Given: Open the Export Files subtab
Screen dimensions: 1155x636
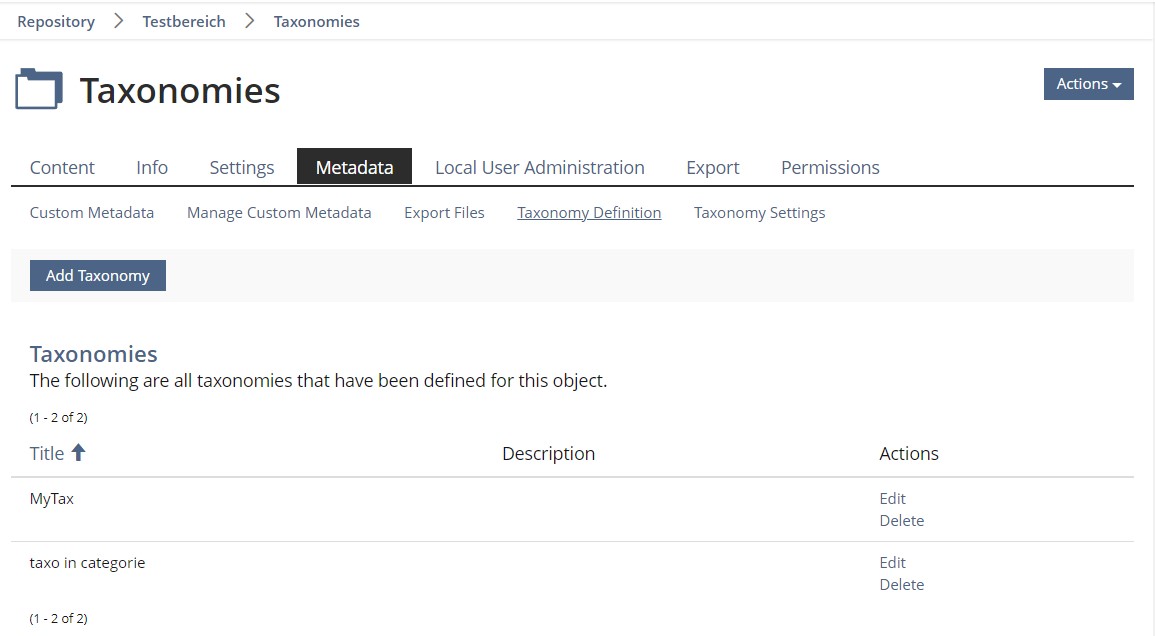Looking at the screenshot, I should (444, 213).
